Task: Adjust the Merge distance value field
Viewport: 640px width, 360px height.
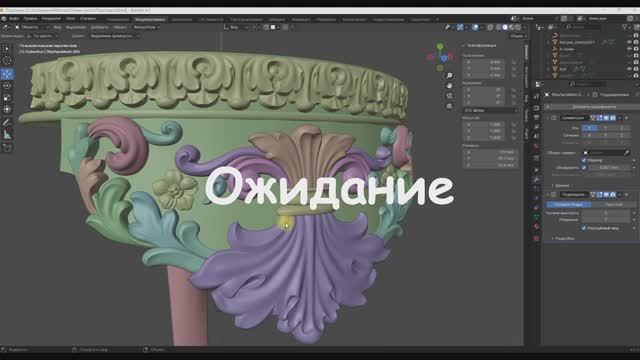Action: pos(609,167)
